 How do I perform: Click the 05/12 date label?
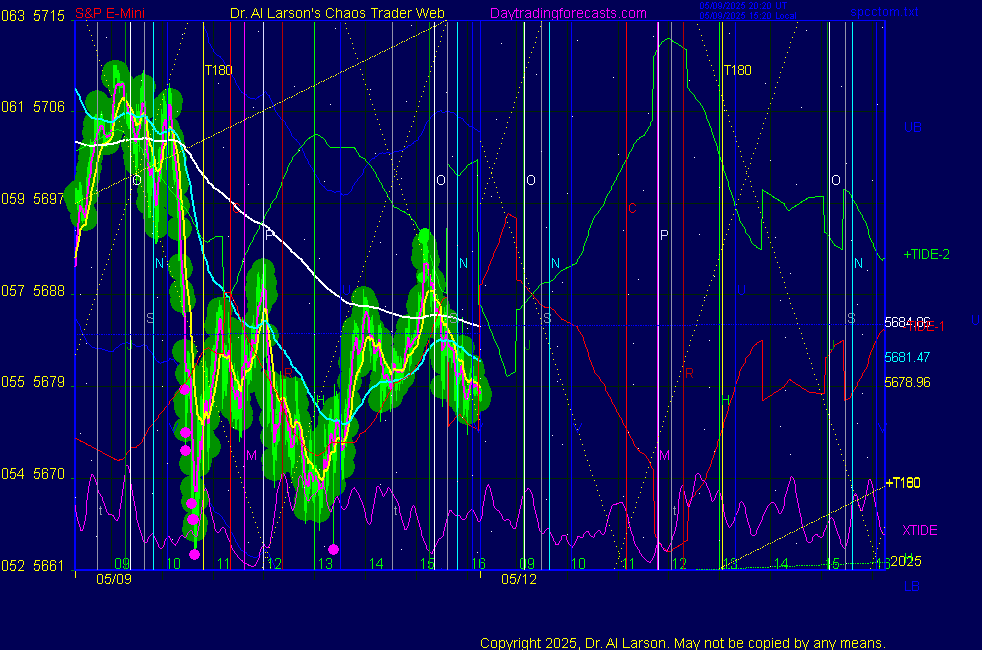pyautogui.click(x=519, y=579)
